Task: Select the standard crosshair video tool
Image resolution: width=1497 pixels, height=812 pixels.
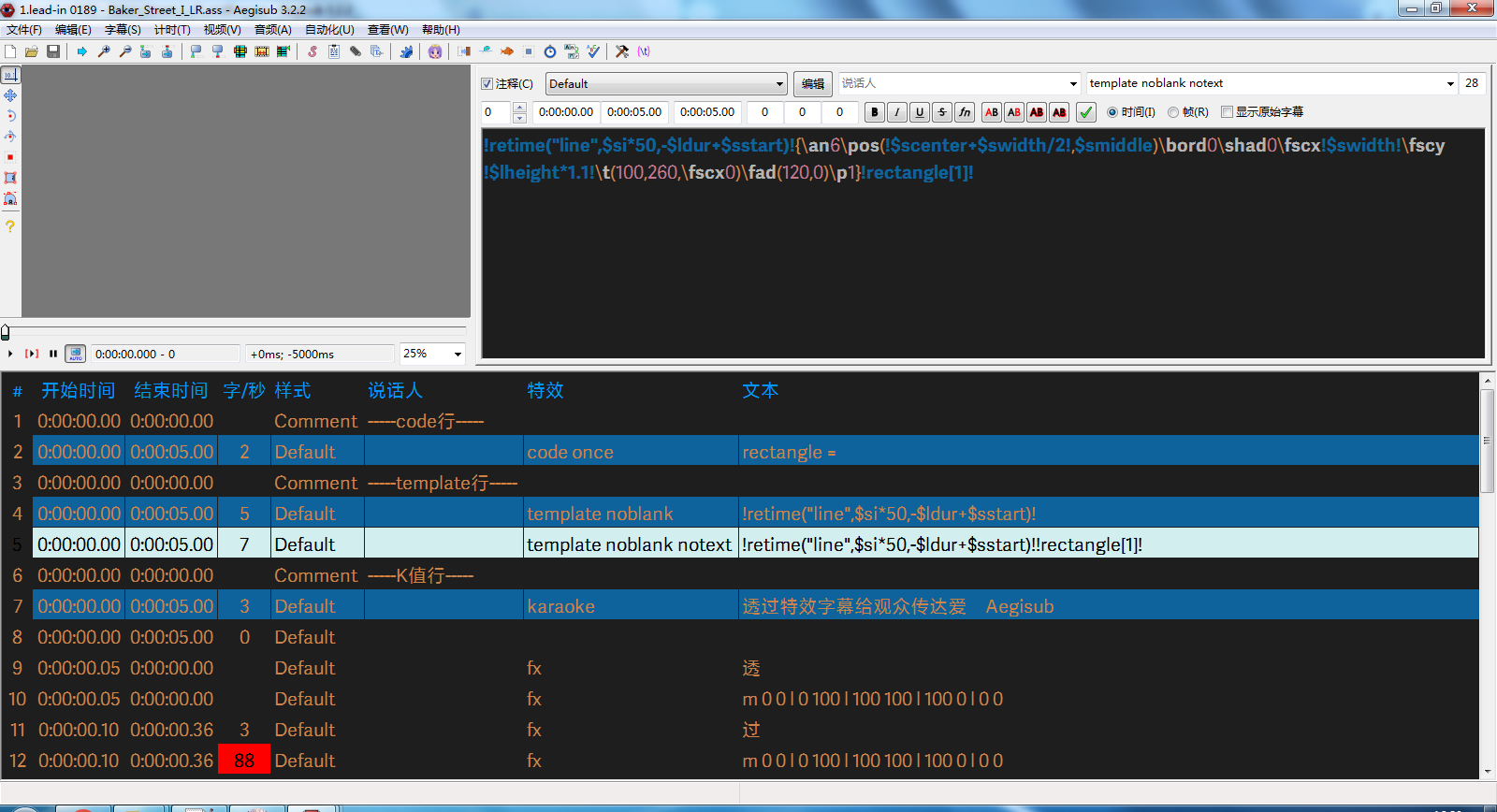Action: coord(10,75)
